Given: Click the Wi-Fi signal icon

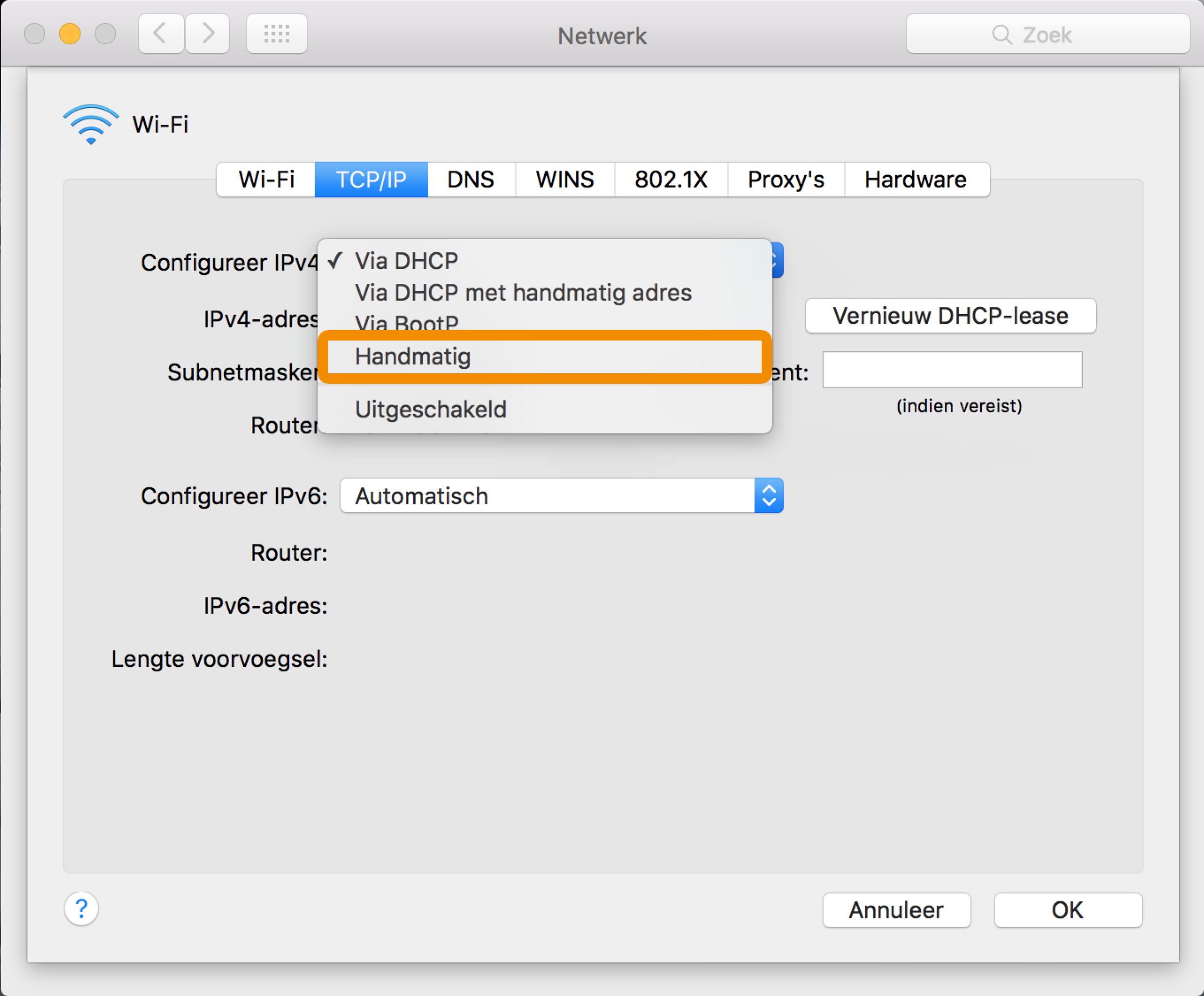Looking at the screenshot, I should [91, 124].
